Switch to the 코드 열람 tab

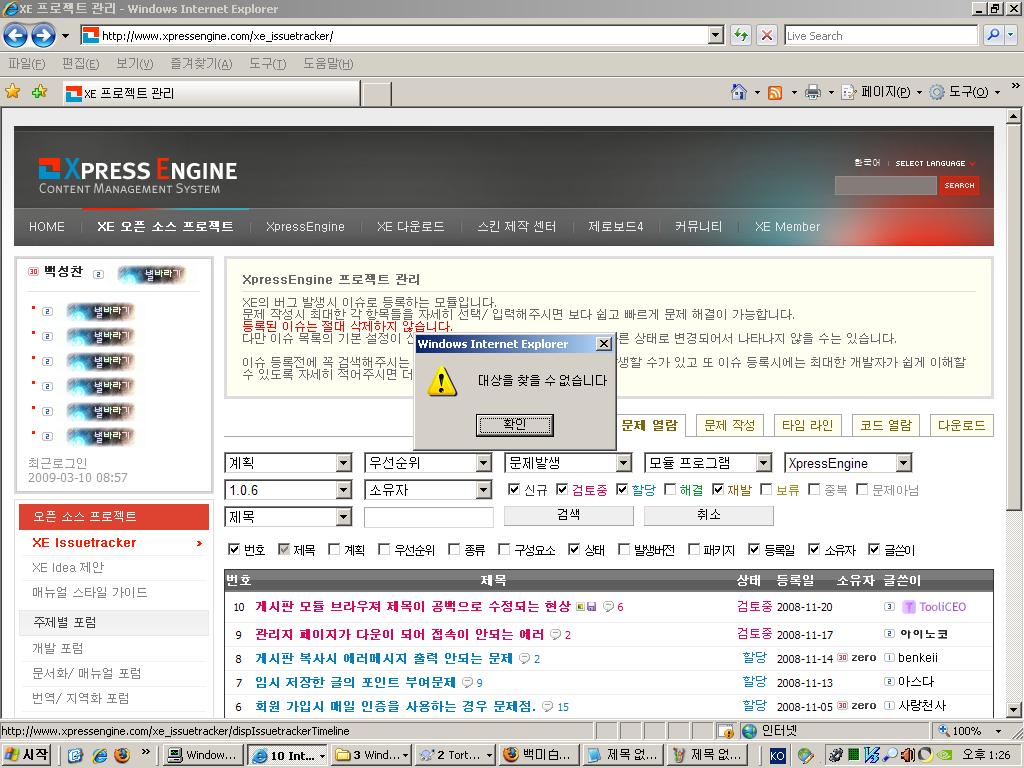point(886,425)
